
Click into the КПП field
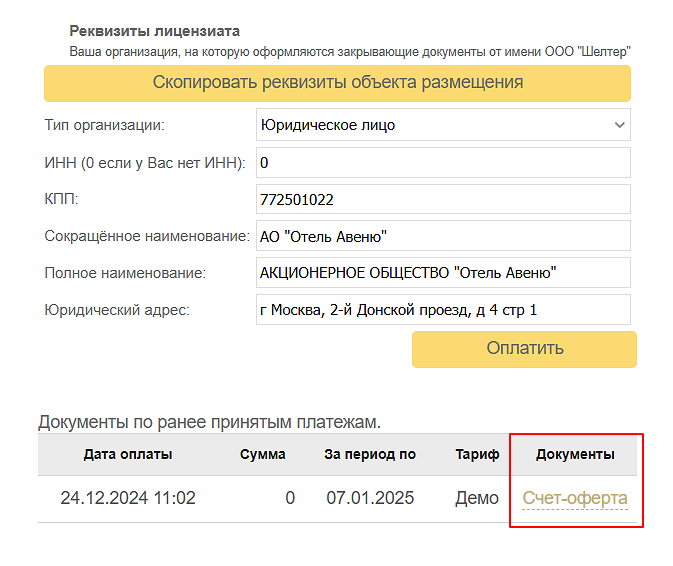(x=443, y=199)
